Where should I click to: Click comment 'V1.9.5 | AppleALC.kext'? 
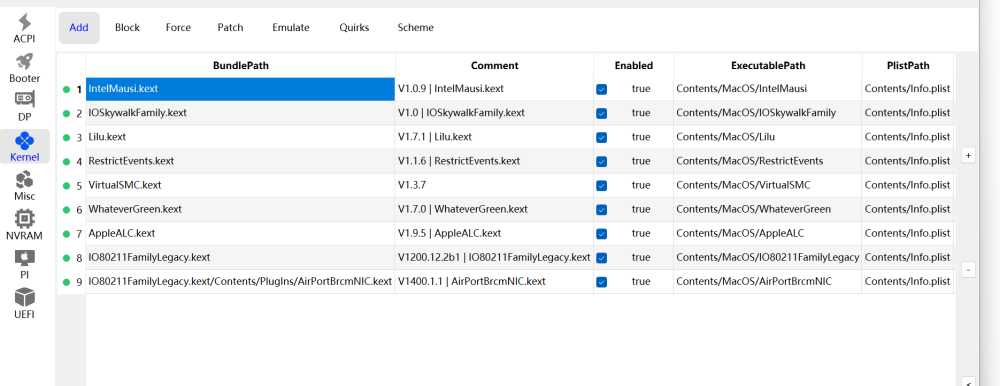pos(494,234)
